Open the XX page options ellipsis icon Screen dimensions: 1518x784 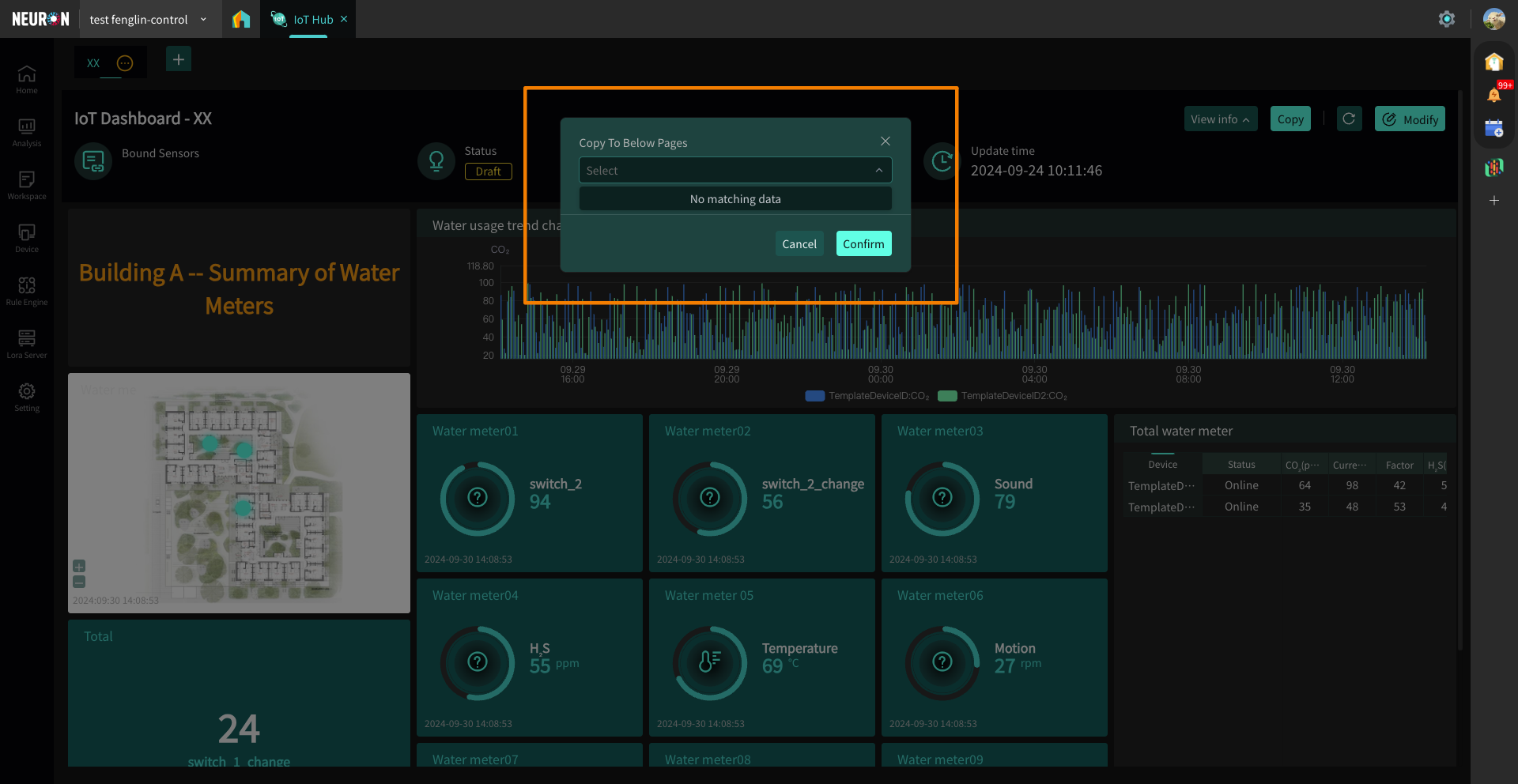tap(125, 63)
